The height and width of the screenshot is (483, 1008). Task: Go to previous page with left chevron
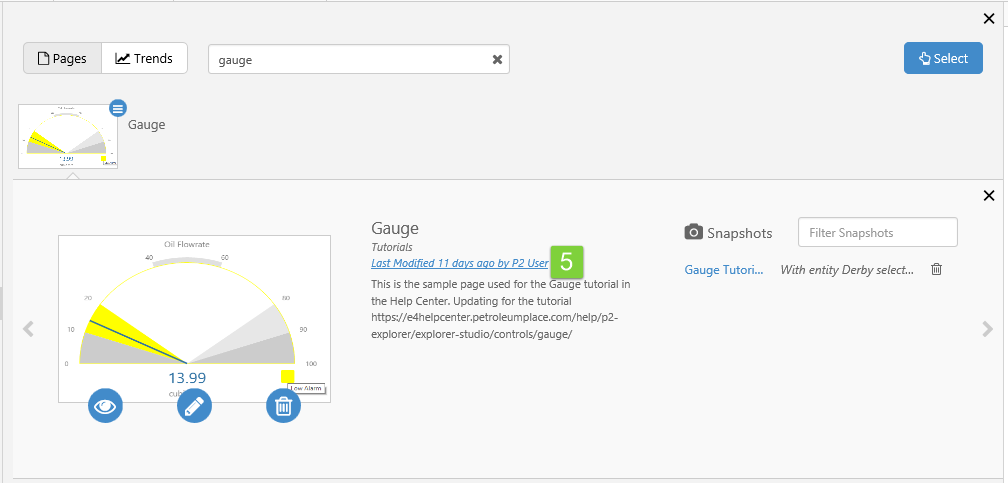coord(28,328)
